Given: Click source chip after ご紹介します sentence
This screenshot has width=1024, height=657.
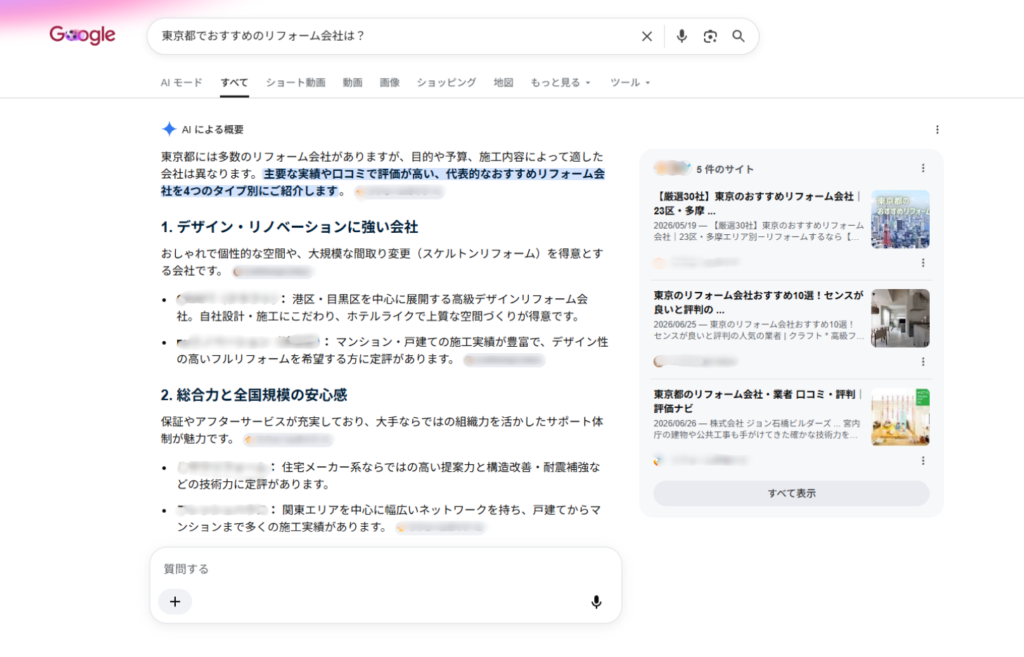Looking at the screenshot, I should click(400, 191).
